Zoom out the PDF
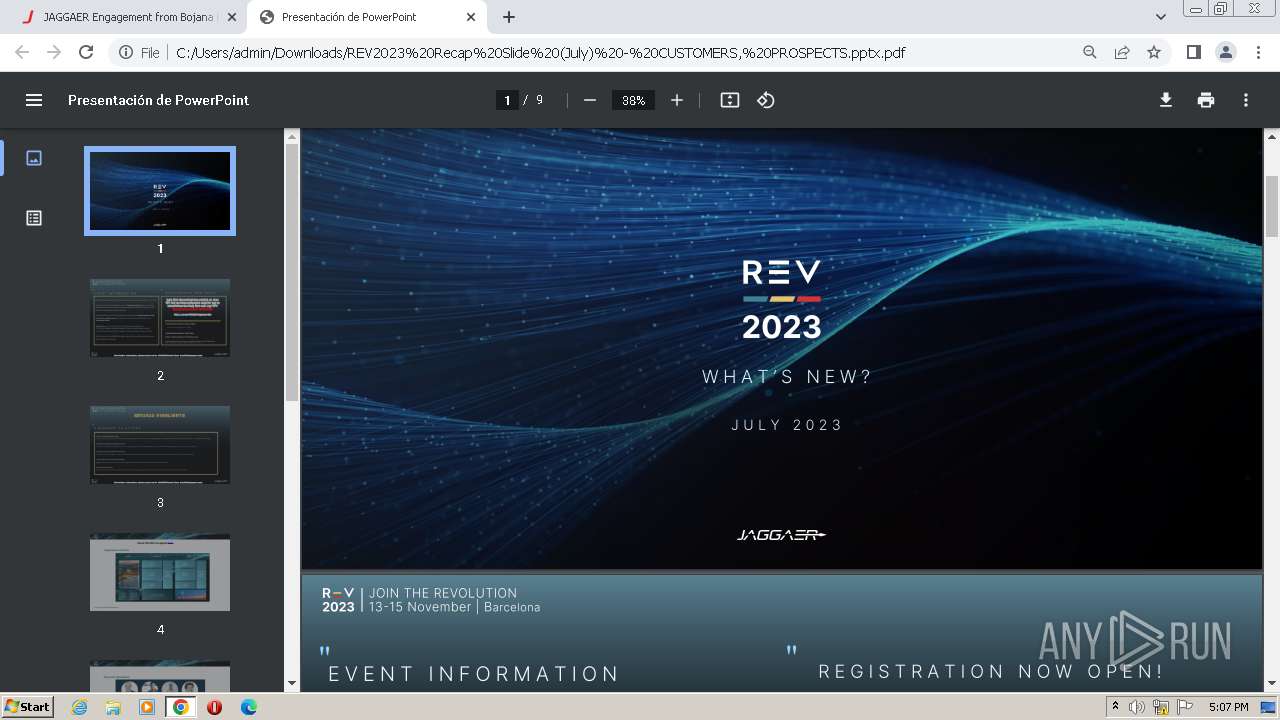The image size is (1280, 720). (x=590, y=100)
